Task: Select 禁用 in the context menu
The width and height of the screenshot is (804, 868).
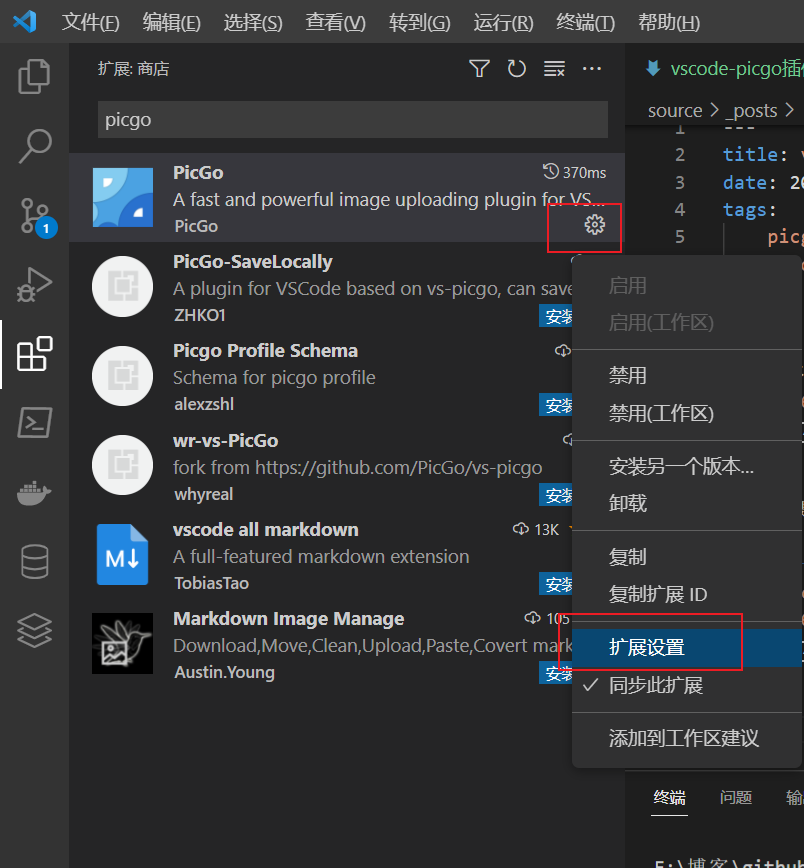Action: point(687,376)
